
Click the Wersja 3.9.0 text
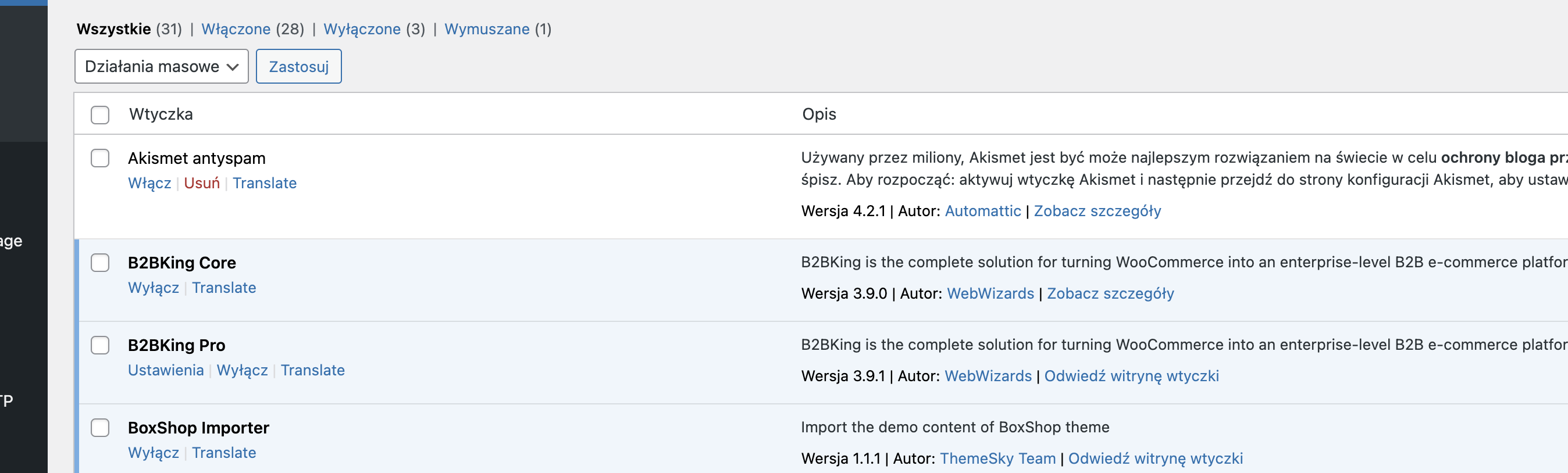pyautogui.click(x=844, y=293)
